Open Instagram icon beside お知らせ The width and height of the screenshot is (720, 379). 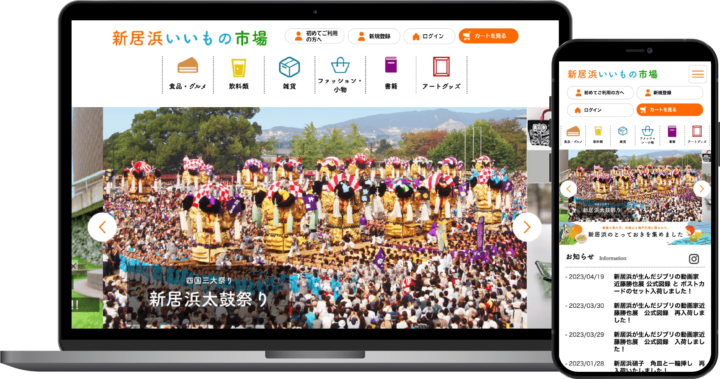(694, 259)
